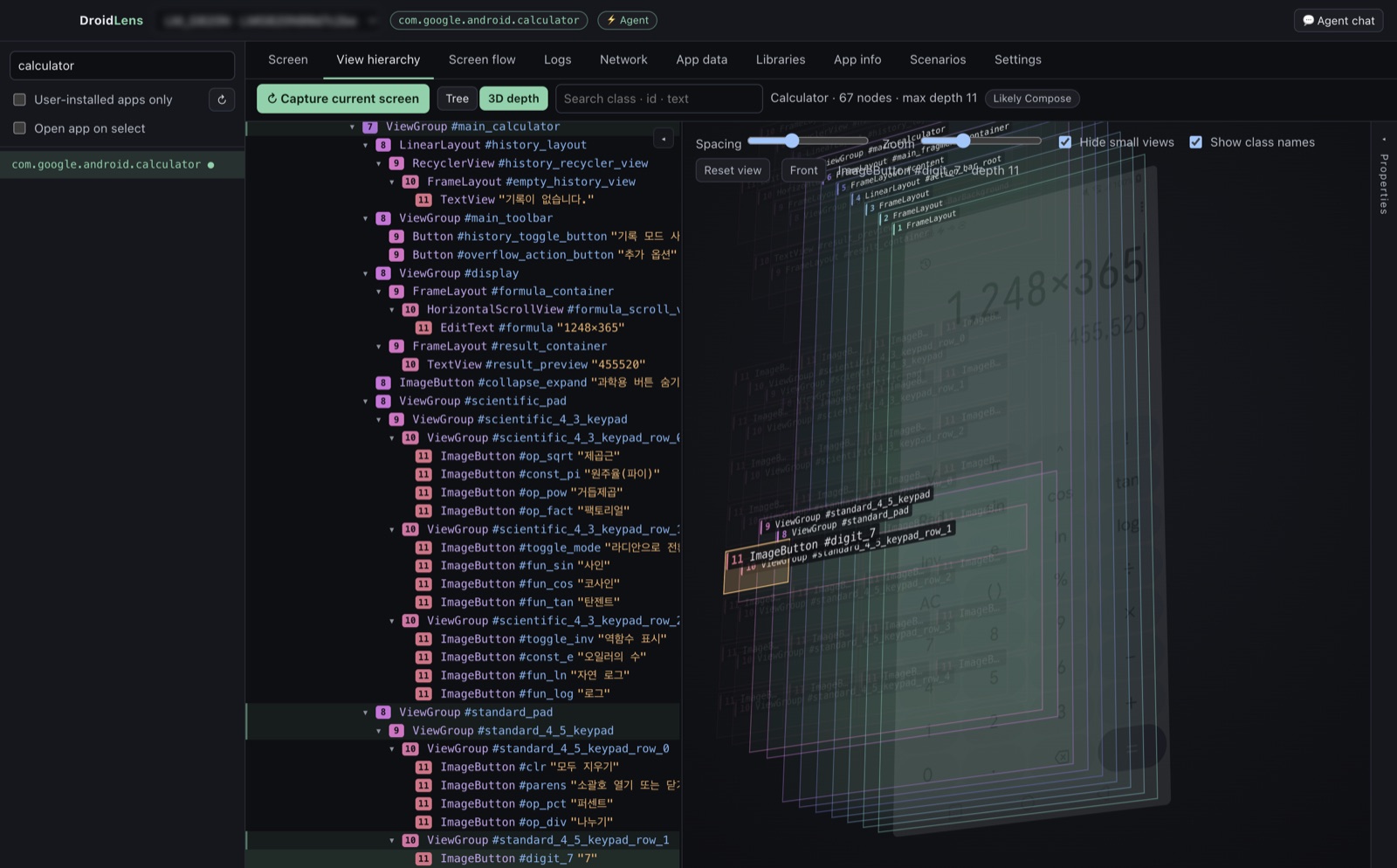The height and width of the screenshot is (868, 1397).
Task: Toggle User-installed apps only checkbox
Action: tap(19, 100)
